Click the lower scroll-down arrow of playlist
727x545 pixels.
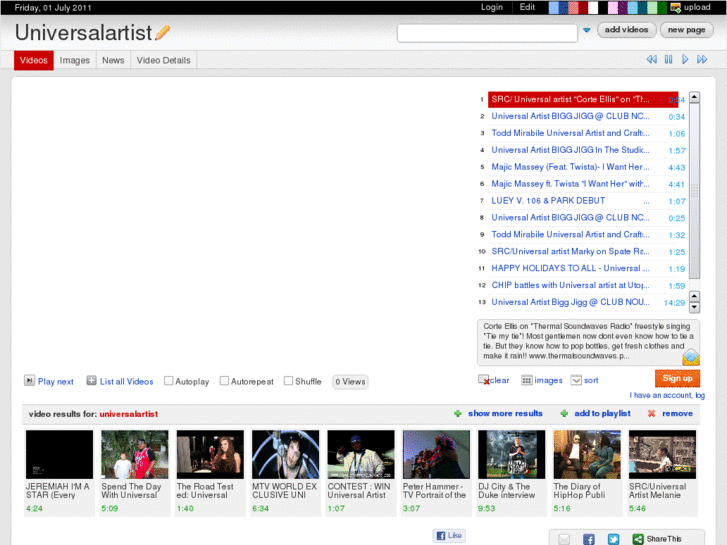point(694,307)
